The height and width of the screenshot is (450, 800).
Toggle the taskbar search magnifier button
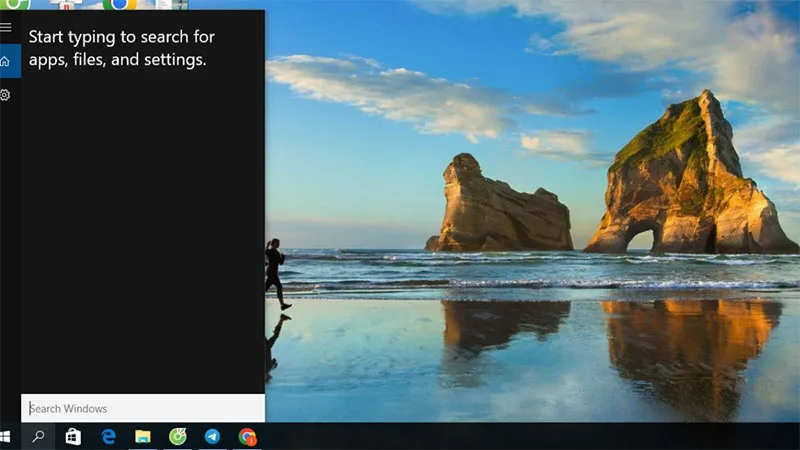(38, 436)
